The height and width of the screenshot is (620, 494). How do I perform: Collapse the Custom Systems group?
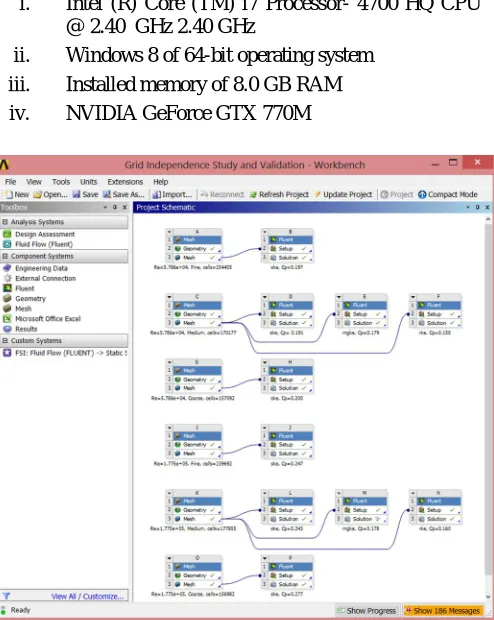point(5,340)
